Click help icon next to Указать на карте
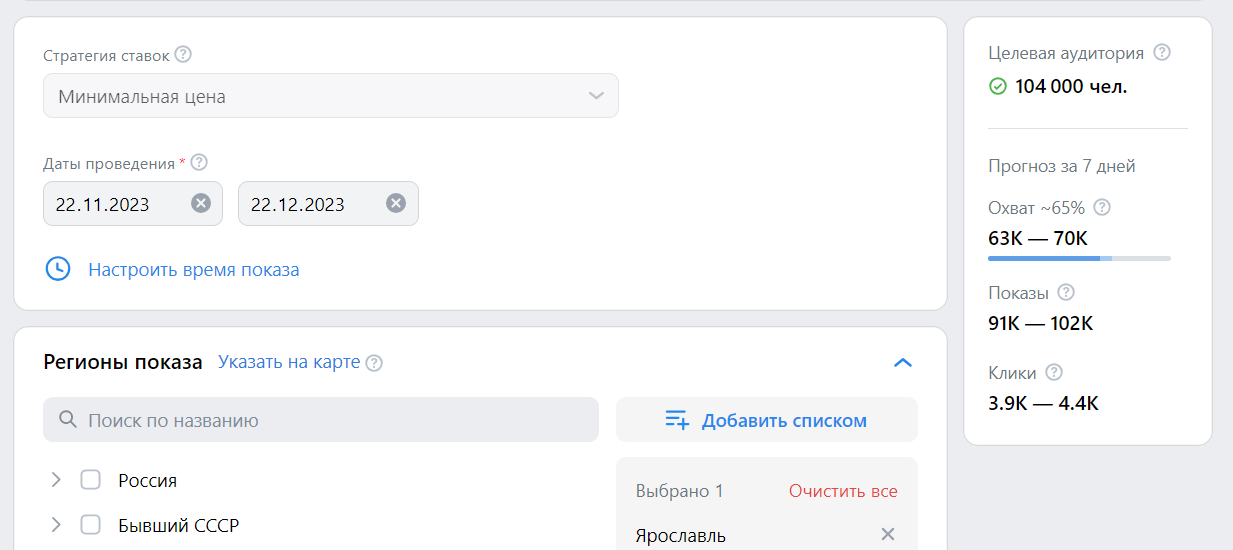Image resolution: width=1233 pixels, height=550 pixels. (374, 363)
